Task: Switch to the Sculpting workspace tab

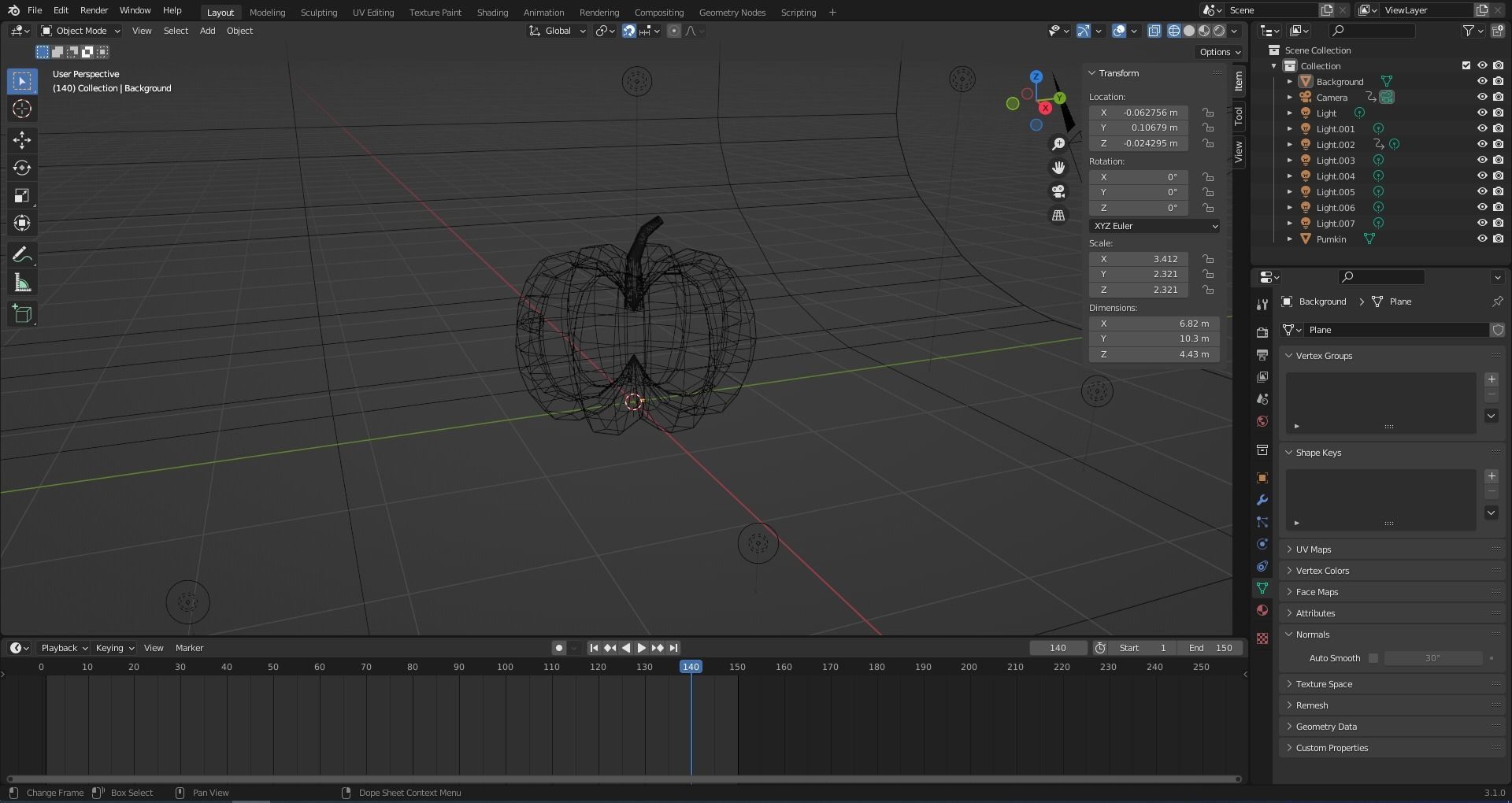Action: coord(319,13)
